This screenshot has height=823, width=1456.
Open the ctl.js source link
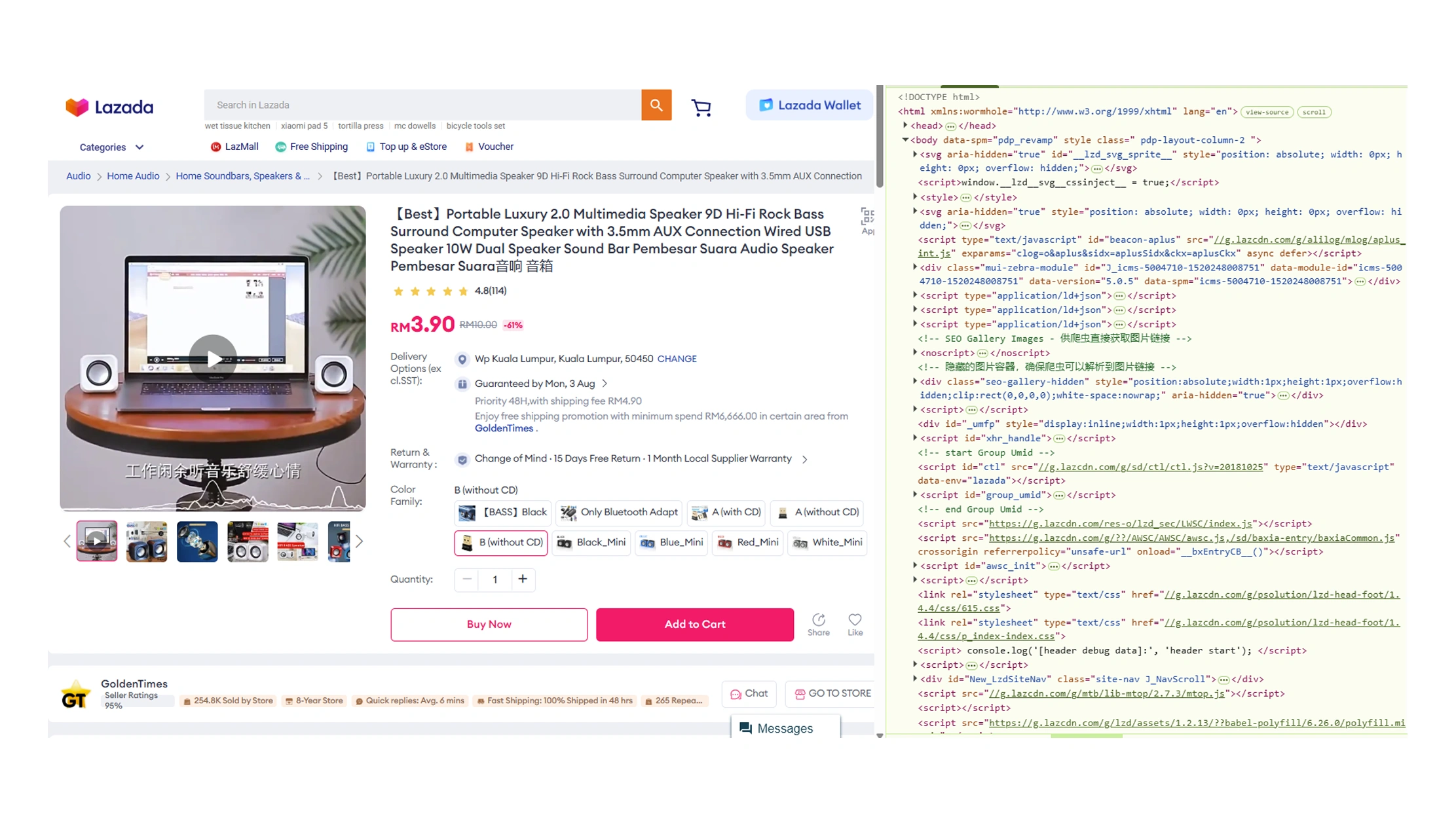pos(1151,467)
